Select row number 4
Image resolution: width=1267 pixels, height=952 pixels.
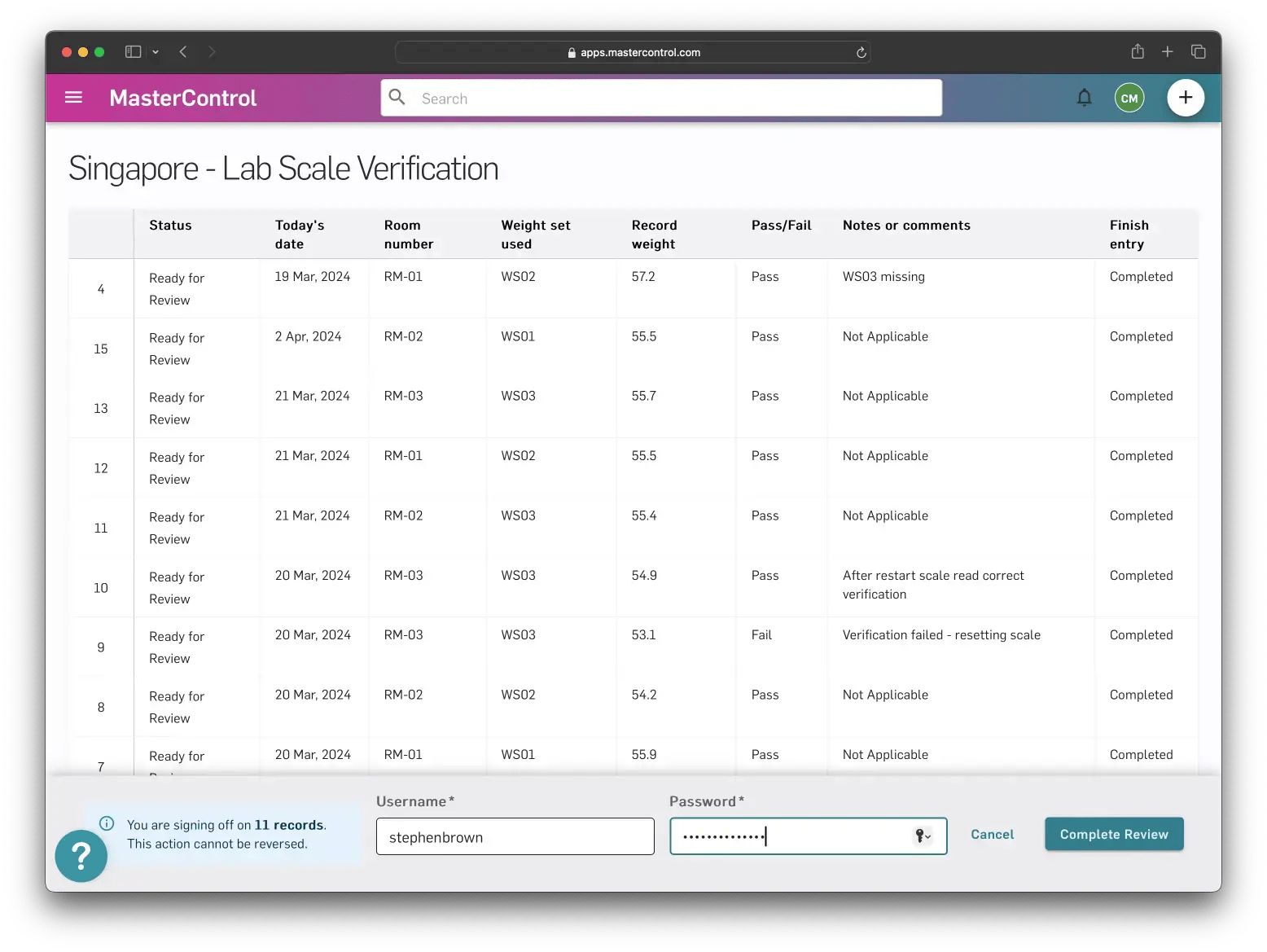point(101,289)
